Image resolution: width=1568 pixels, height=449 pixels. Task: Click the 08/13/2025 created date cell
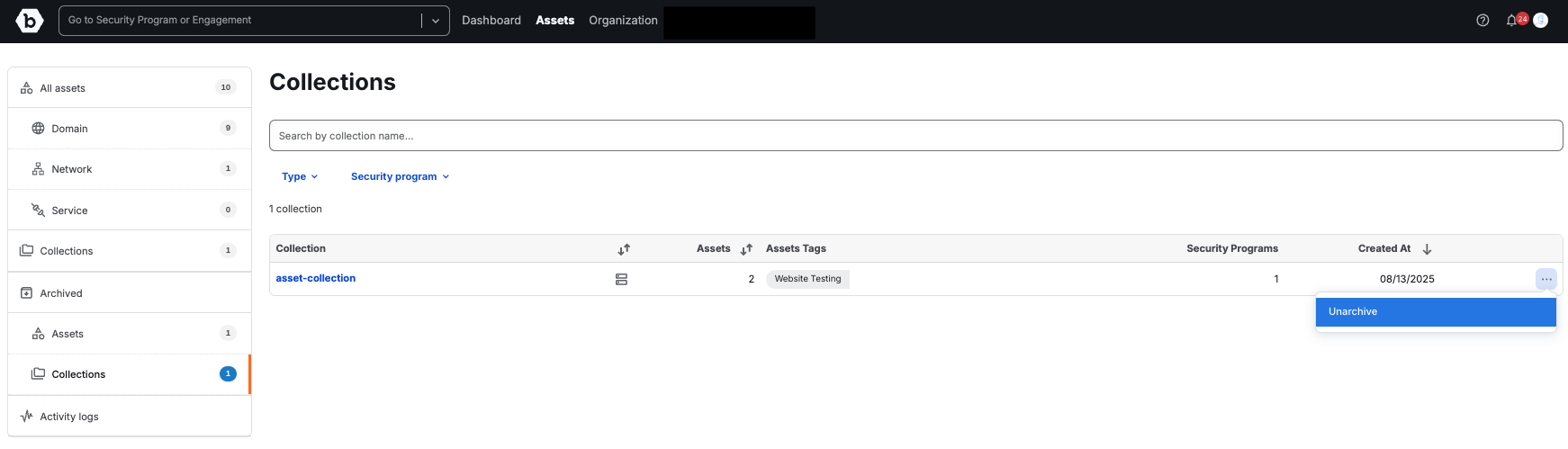[1407, 279]
